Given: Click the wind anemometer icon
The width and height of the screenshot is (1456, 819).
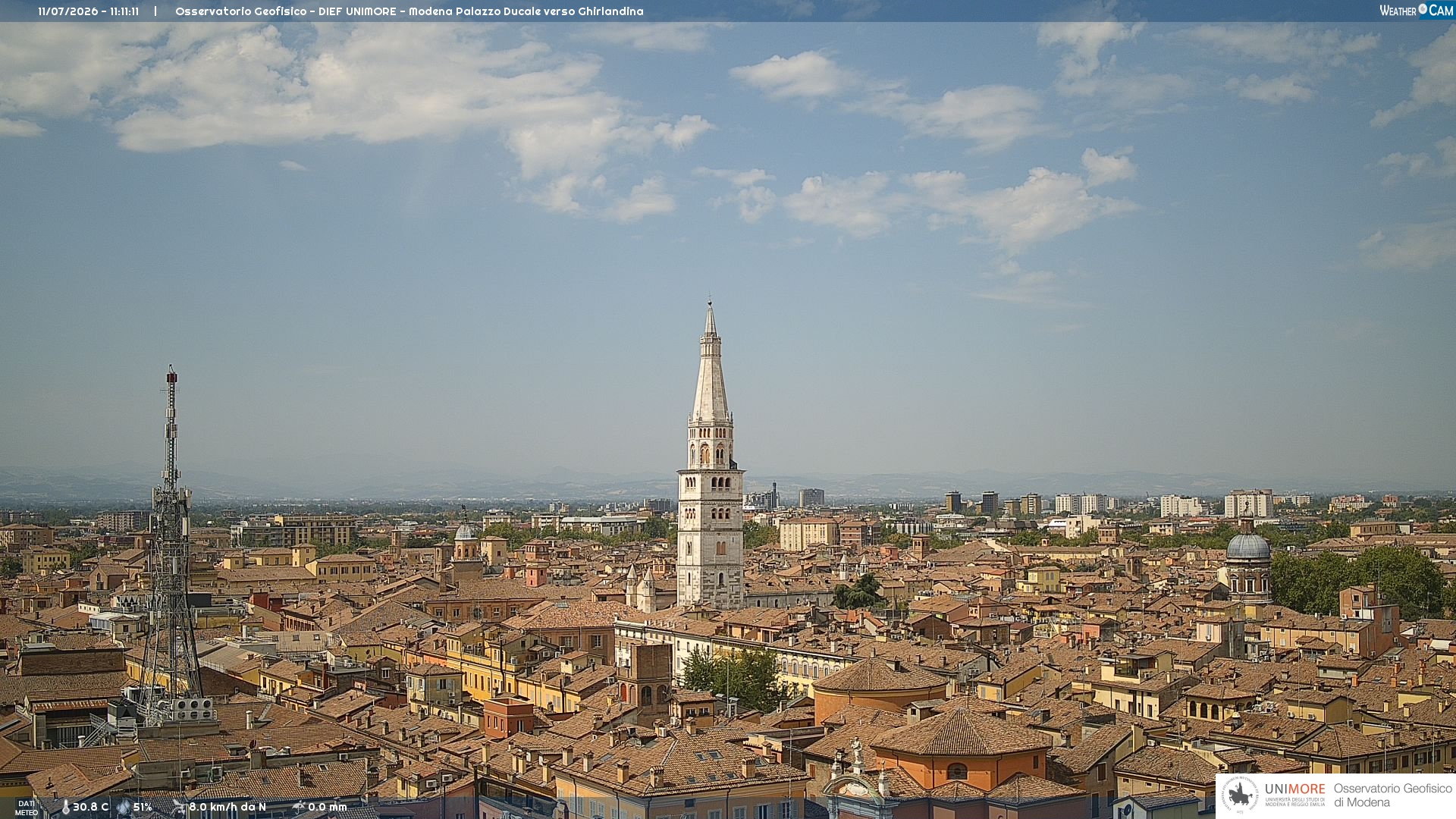Looking at the screenshot, I should (178, 807).
